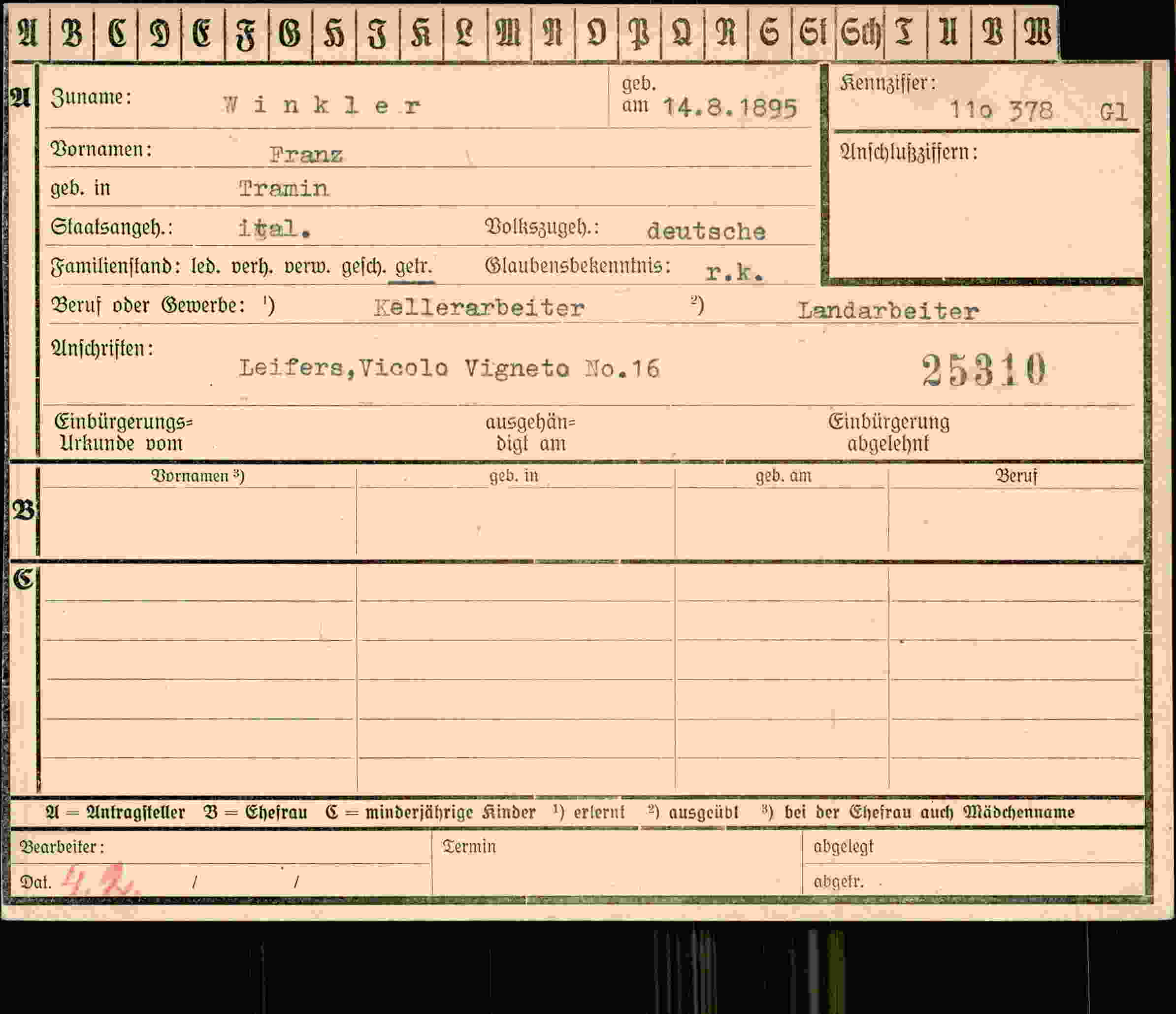Click the 'Termin' label
Screen dimensions: 1176x1014
click(469, 846)
